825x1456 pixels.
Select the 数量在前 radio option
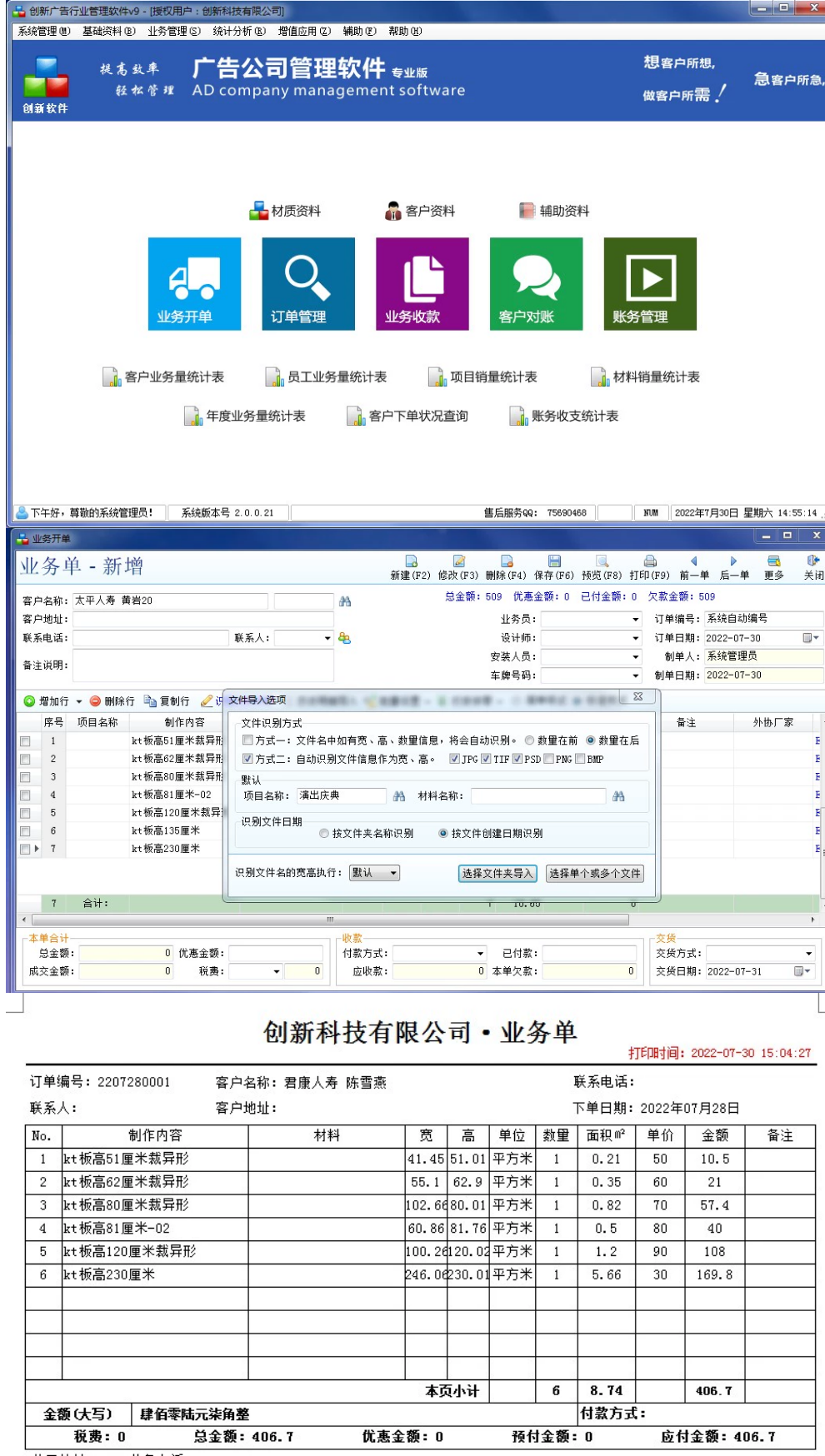tap(529, 740)
